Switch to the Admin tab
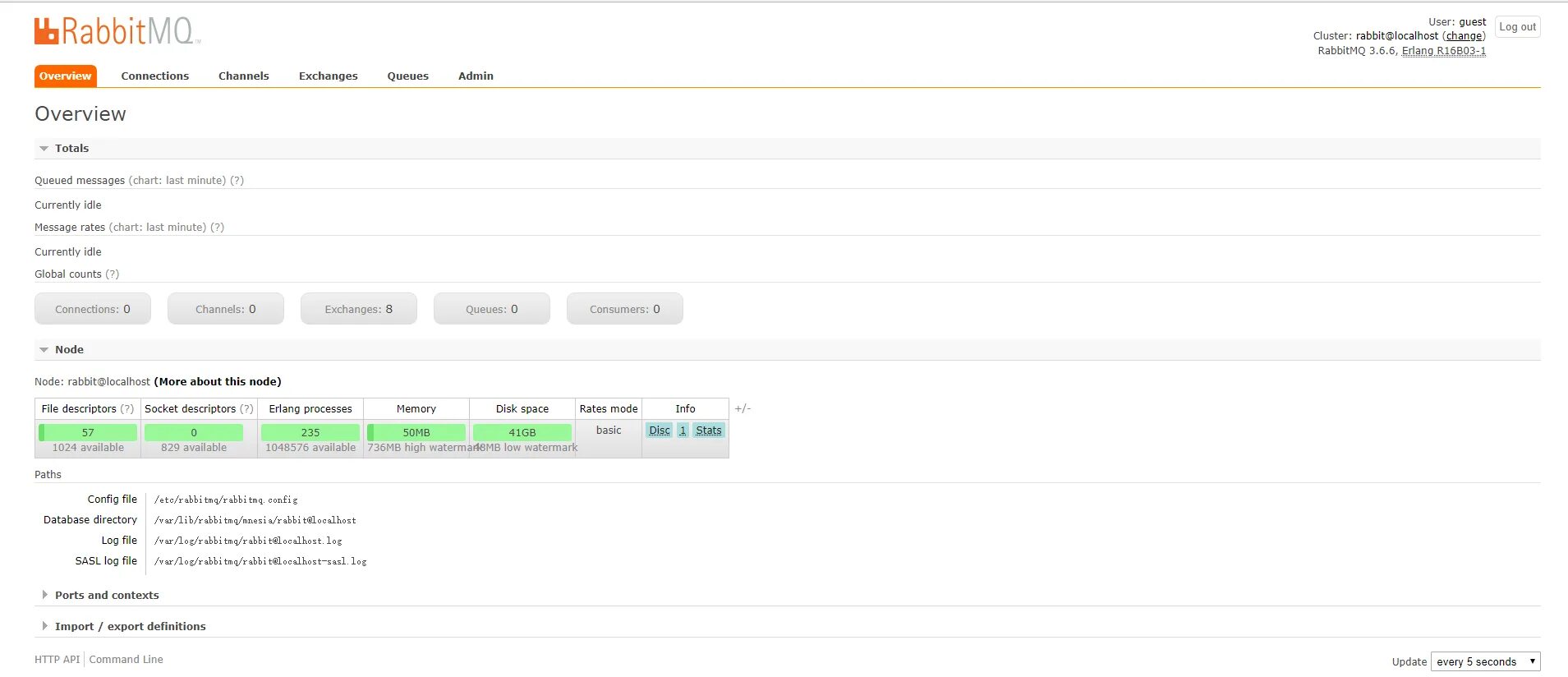This screenshot has width=1568, height=677. 476,76
